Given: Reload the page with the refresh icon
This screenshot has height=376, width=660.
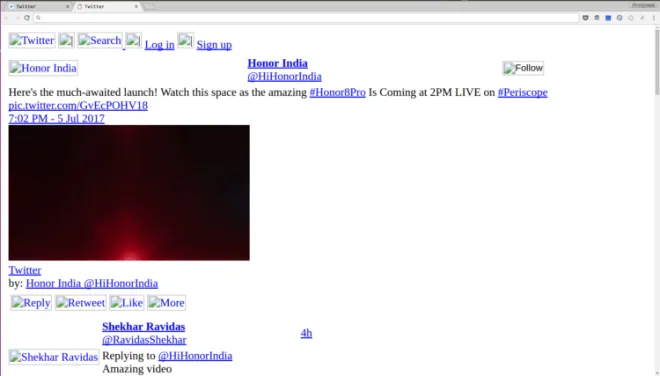Looking at the screenshot, I should (27, 18).
